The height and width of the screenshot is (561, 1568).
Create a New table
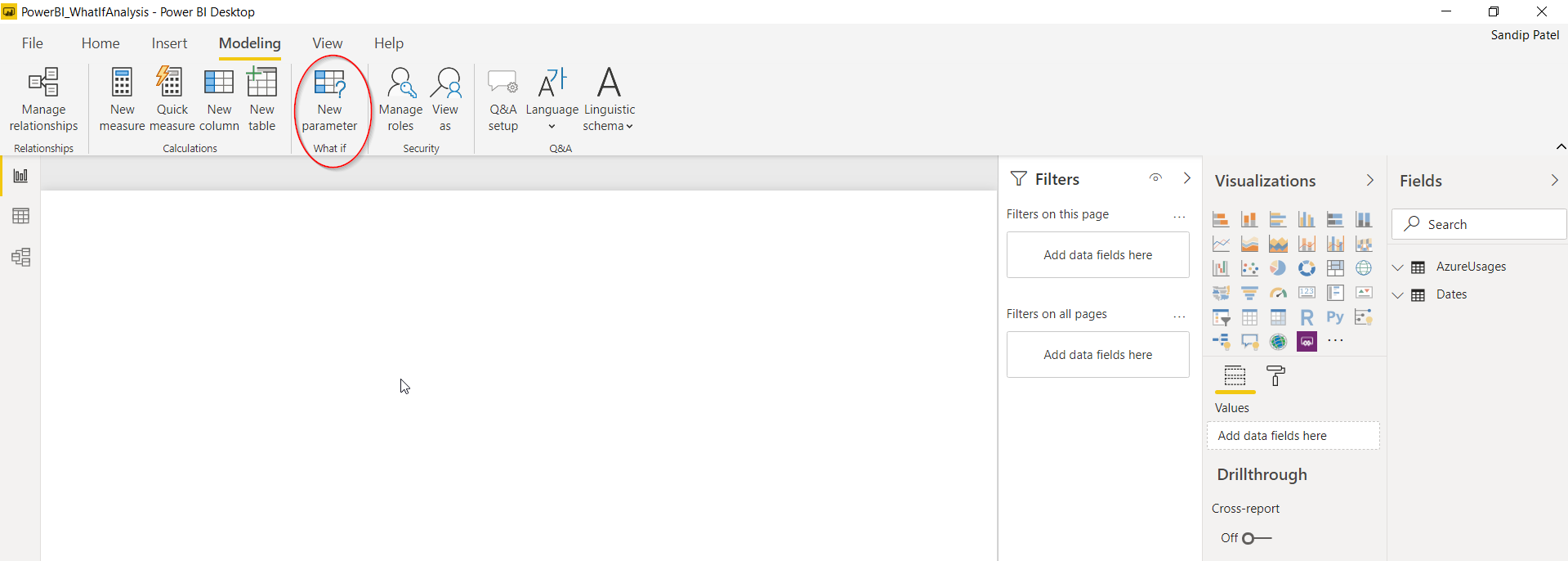[262, 100]
